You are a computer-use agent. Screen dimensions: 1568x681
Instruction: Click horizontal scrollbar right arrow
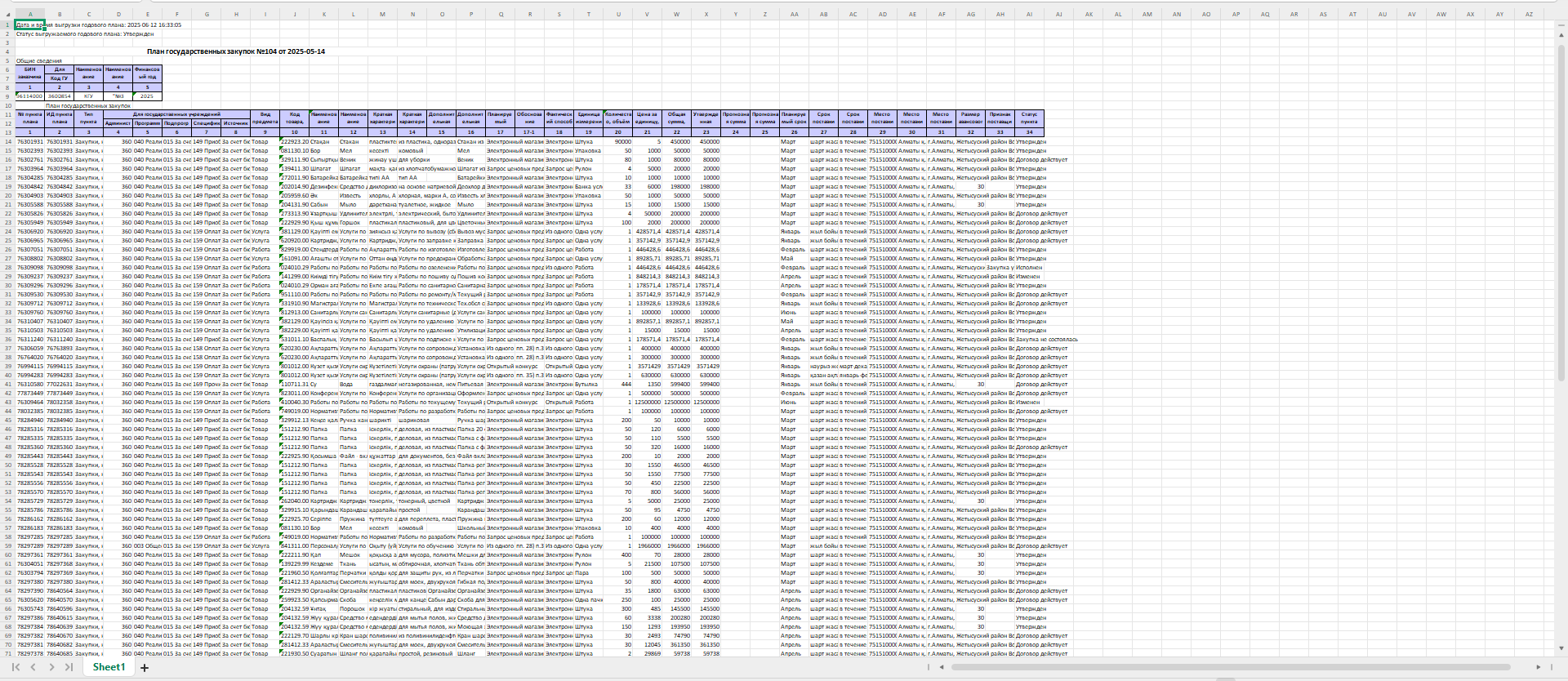[x=1538, y=667]
